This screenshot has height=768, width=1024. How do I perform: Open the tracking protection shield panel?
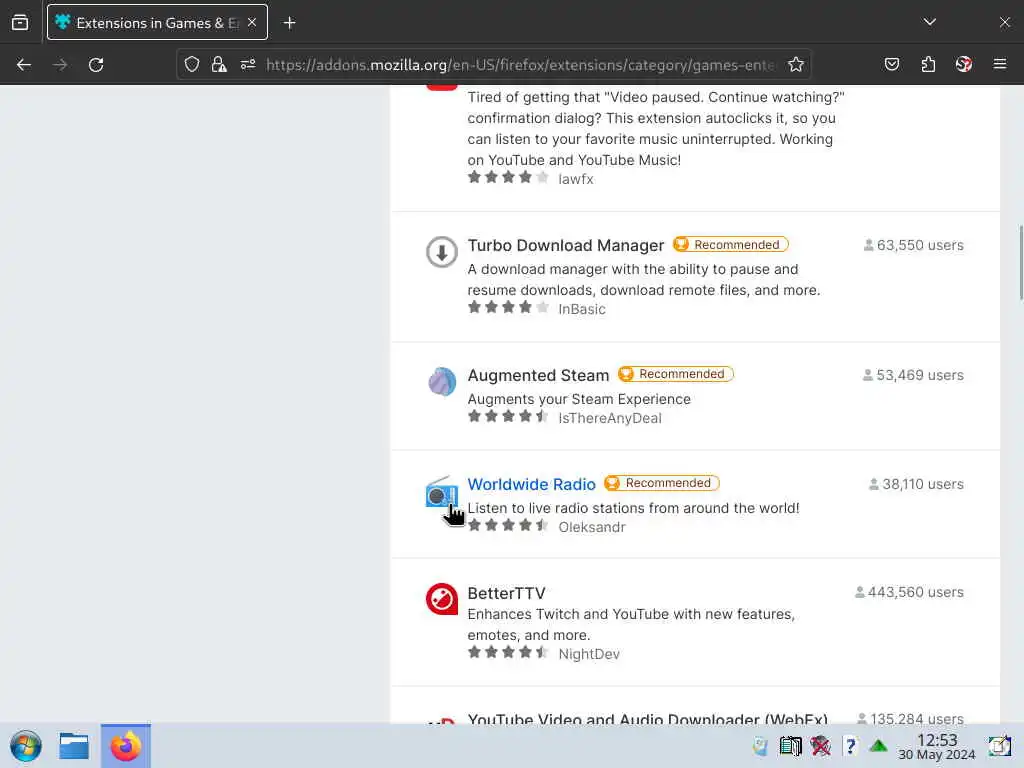(191, 64)
